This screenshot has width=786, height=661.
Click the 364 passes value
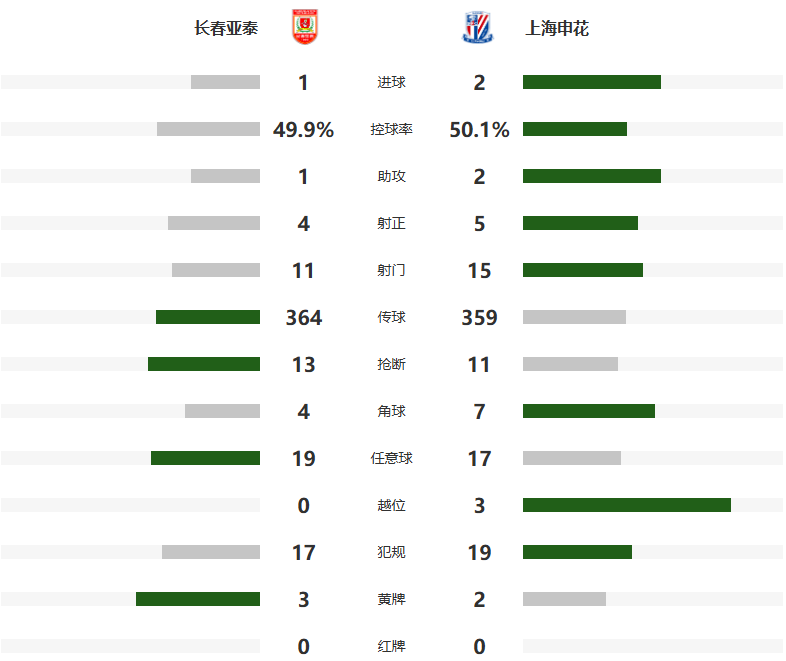[x=304, y=318]
